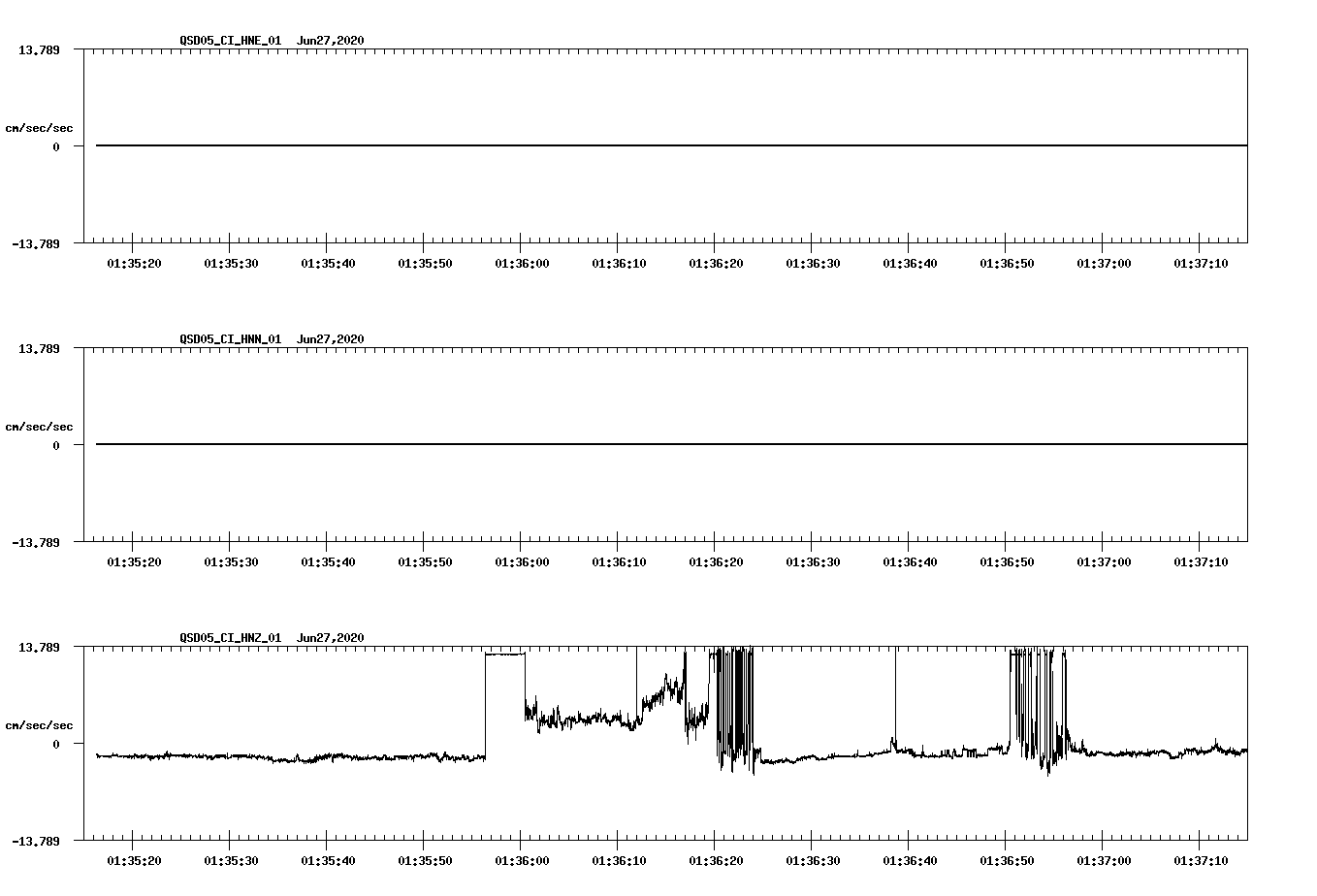Click the 0 axis label on HNN chart
The width and height of the screenshot is (1317, 896).
(56, 445)
